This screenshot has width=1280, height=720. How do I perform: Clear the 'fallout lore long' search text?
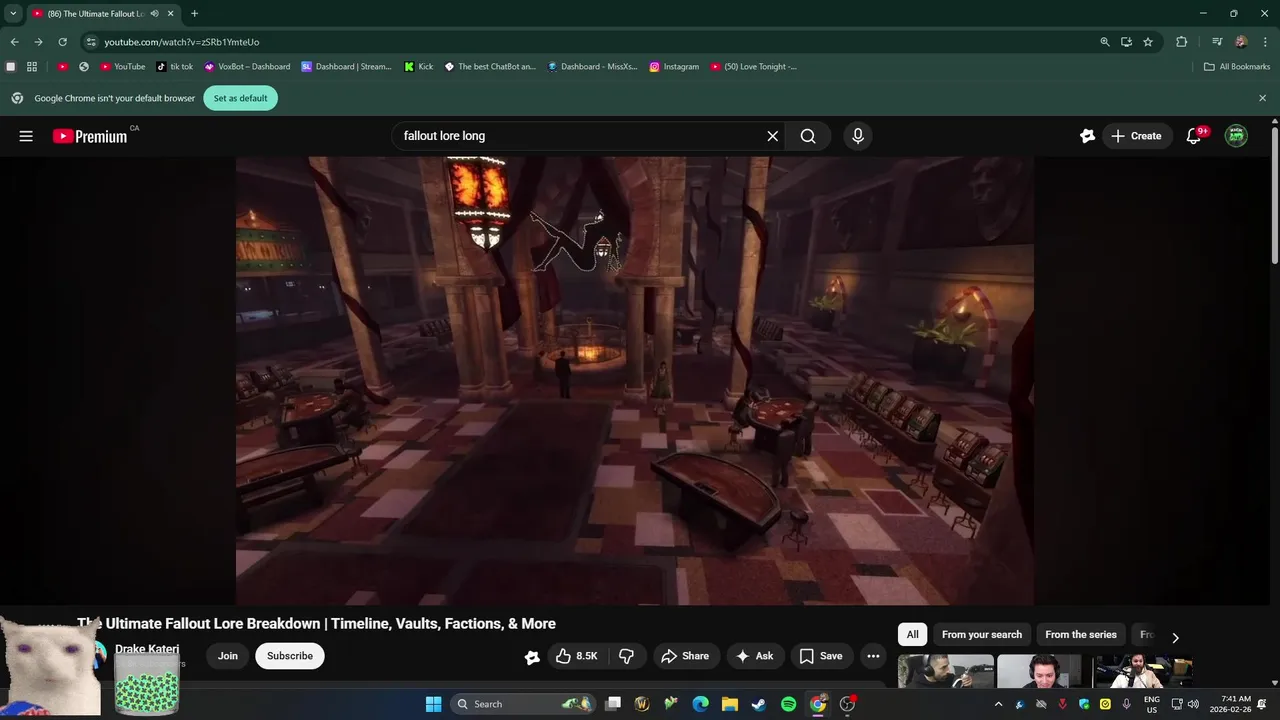click(772, 136)
